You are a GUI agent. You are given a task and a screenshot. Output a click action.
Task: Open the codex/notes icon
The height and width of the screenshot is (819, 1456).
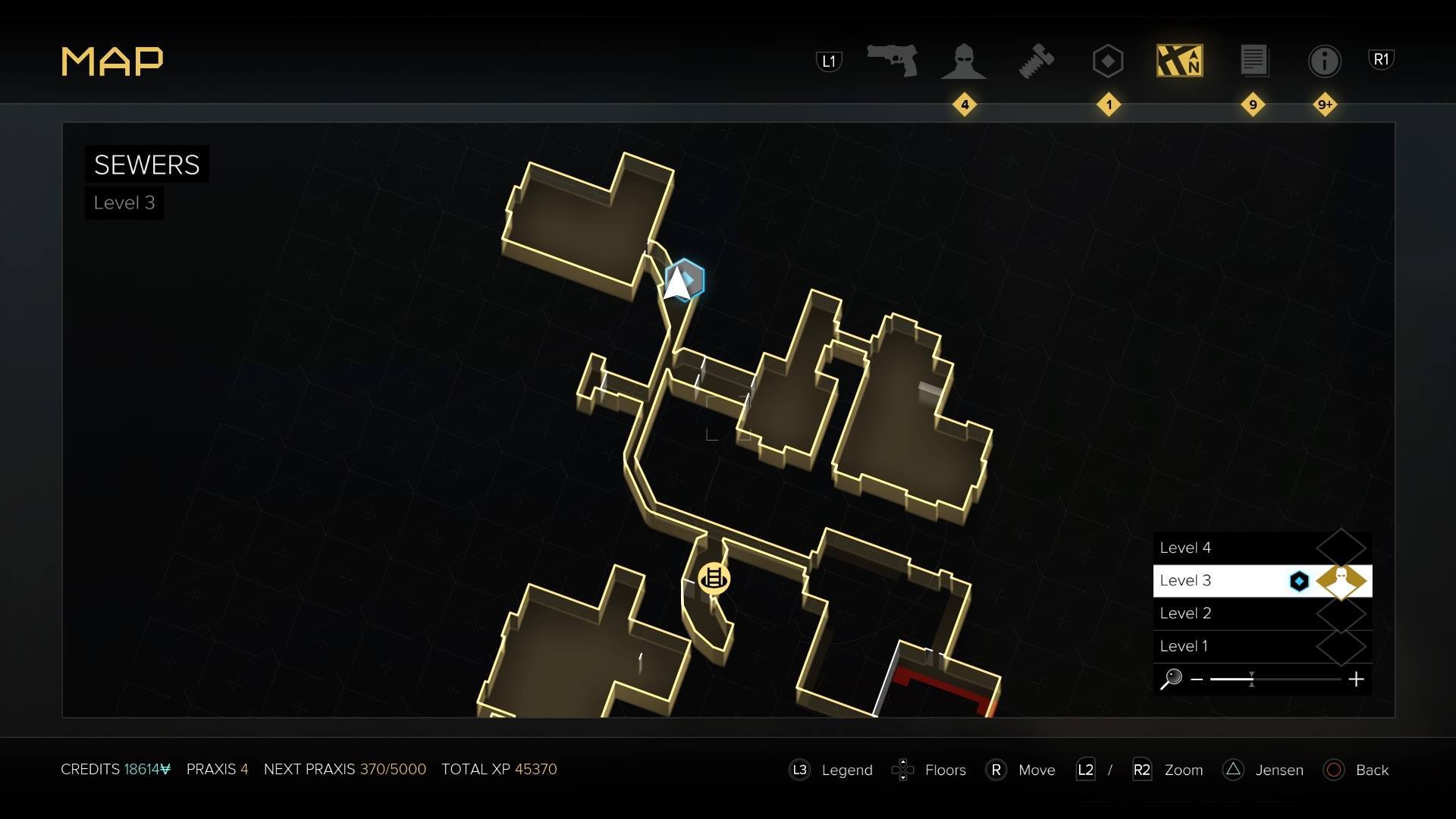(x=1253, y=61)
